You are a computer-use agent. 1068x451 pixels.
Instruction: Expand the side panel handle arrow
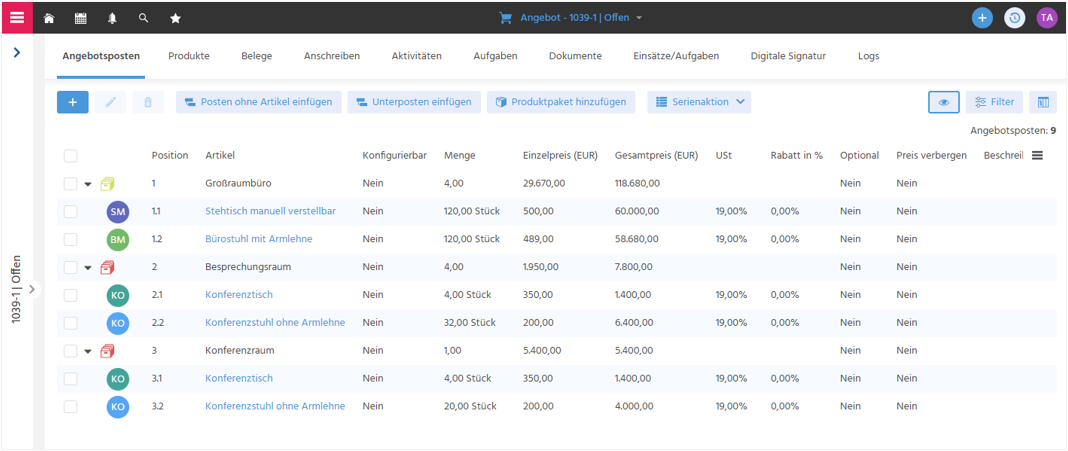click(32, 290)
